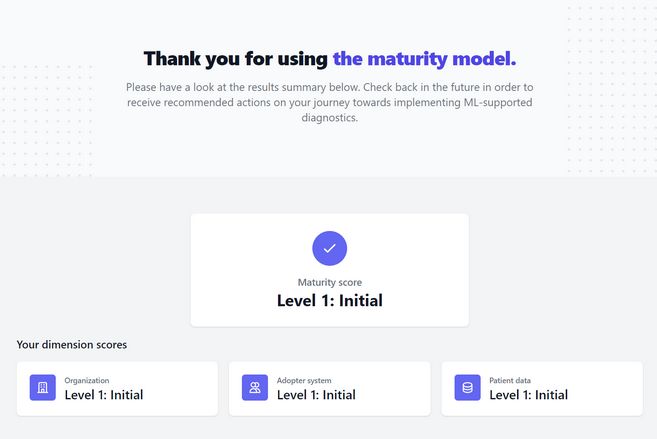657x439 pixels.
Task: Click the 'Organization' small label
Action: tap(87, 380)
